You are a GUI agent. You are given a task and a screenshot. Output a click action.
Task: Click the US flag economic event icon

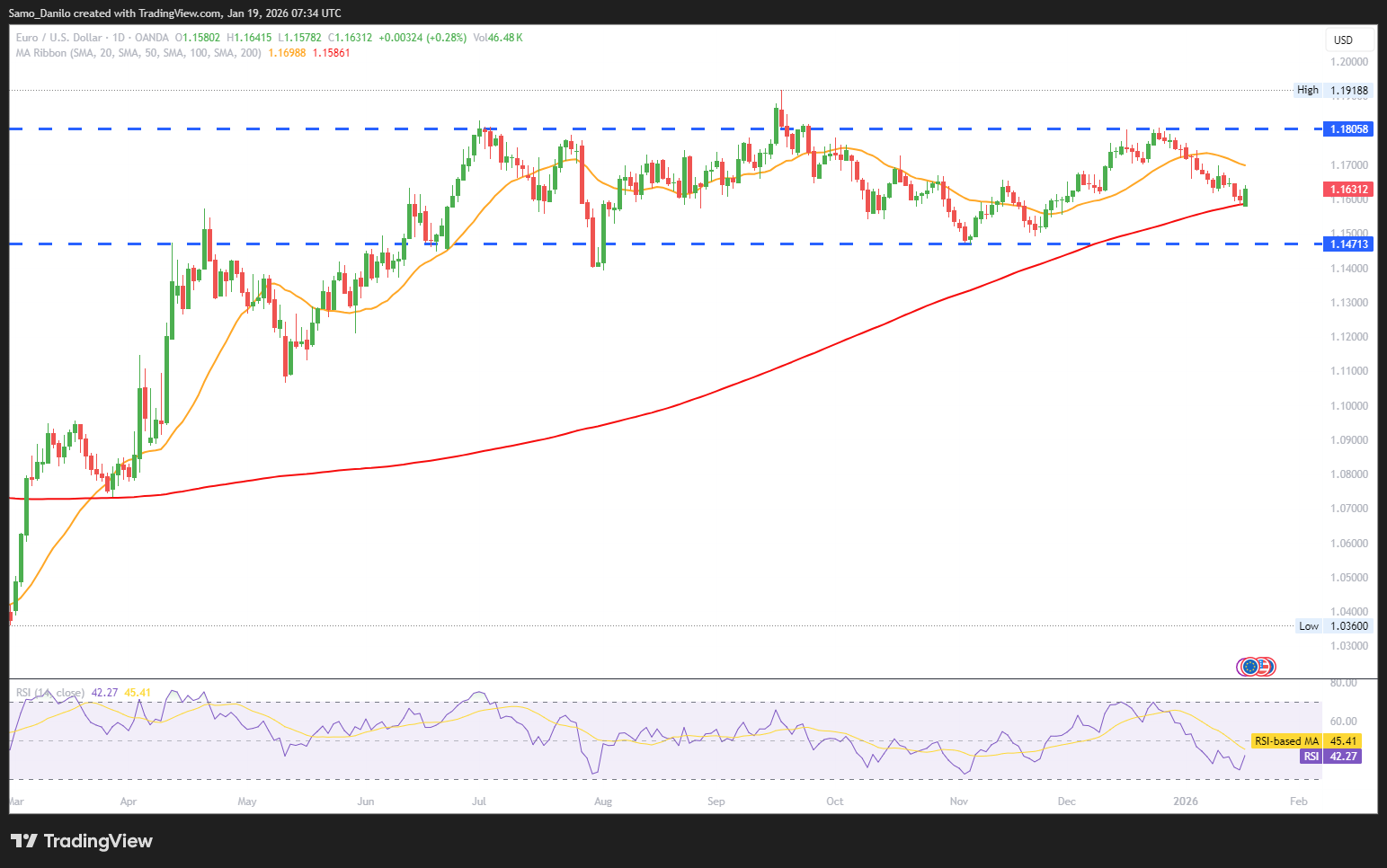click(x=1265, y=667)
